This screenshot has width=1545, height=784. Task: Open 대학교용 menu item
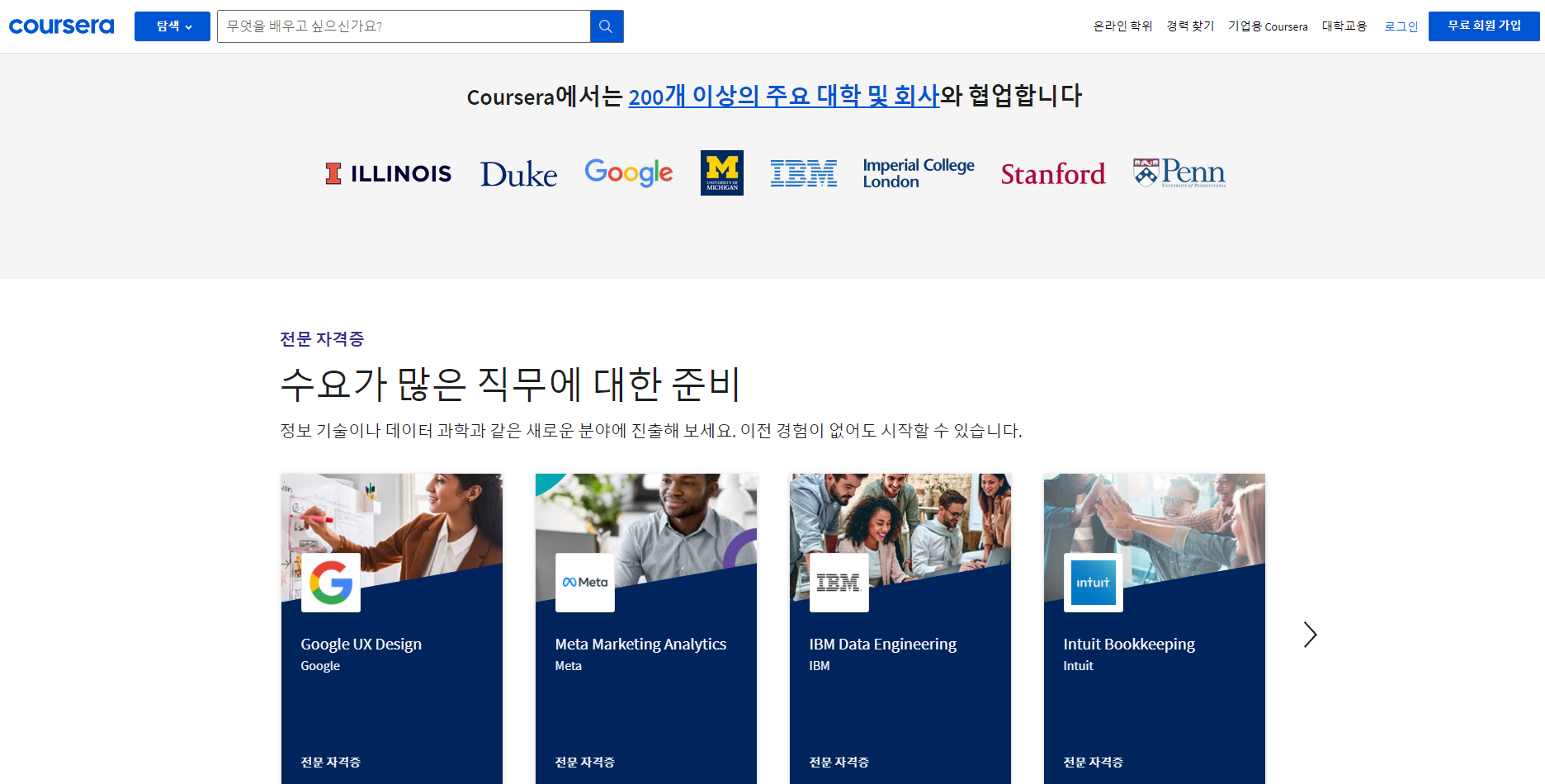coord(1344,26)
